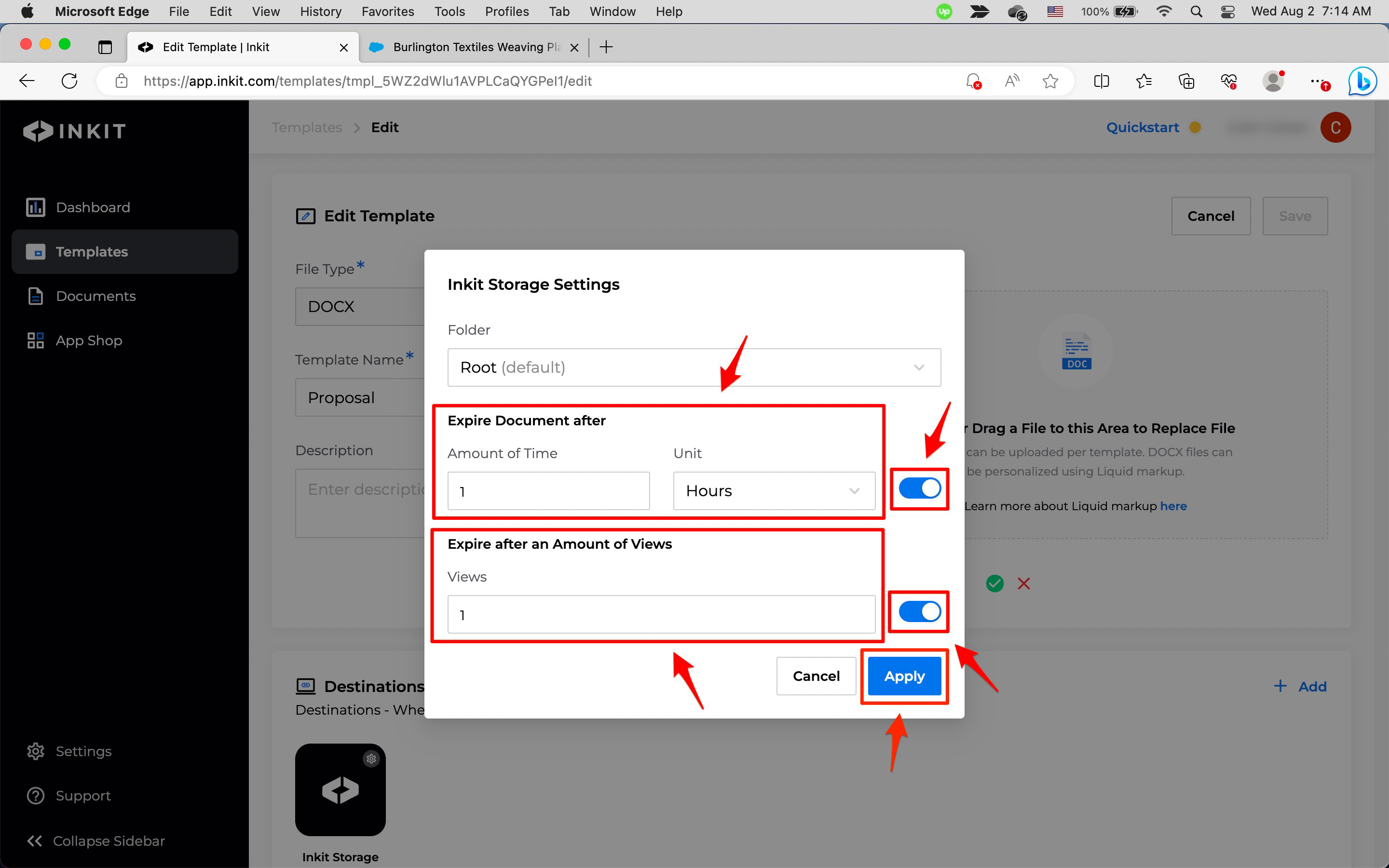The width and height of the screenshot is (1389, 868).
Task: Click the browser refresh icon
Action: click(69, 81)
